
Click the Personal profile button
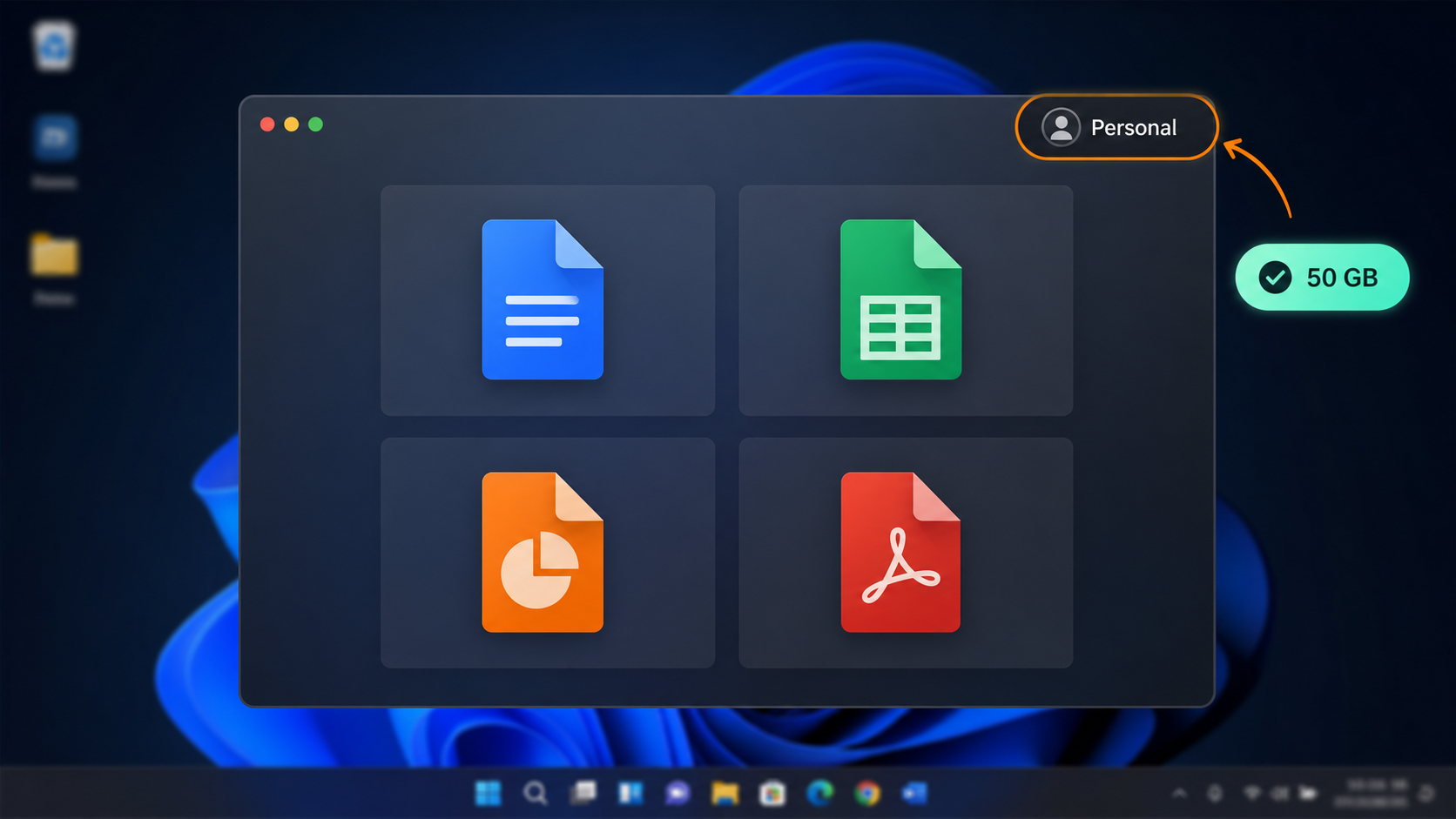pyautogui.click(x=1116, y=127)
